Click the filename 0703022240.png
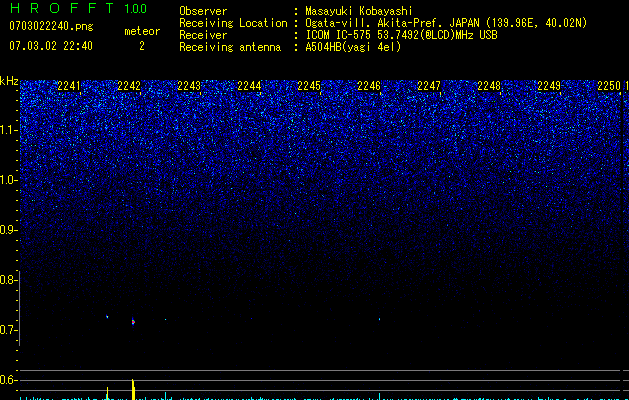Image resolution: width=629 pixels, height=400 pixels. (x=51, y=26)
